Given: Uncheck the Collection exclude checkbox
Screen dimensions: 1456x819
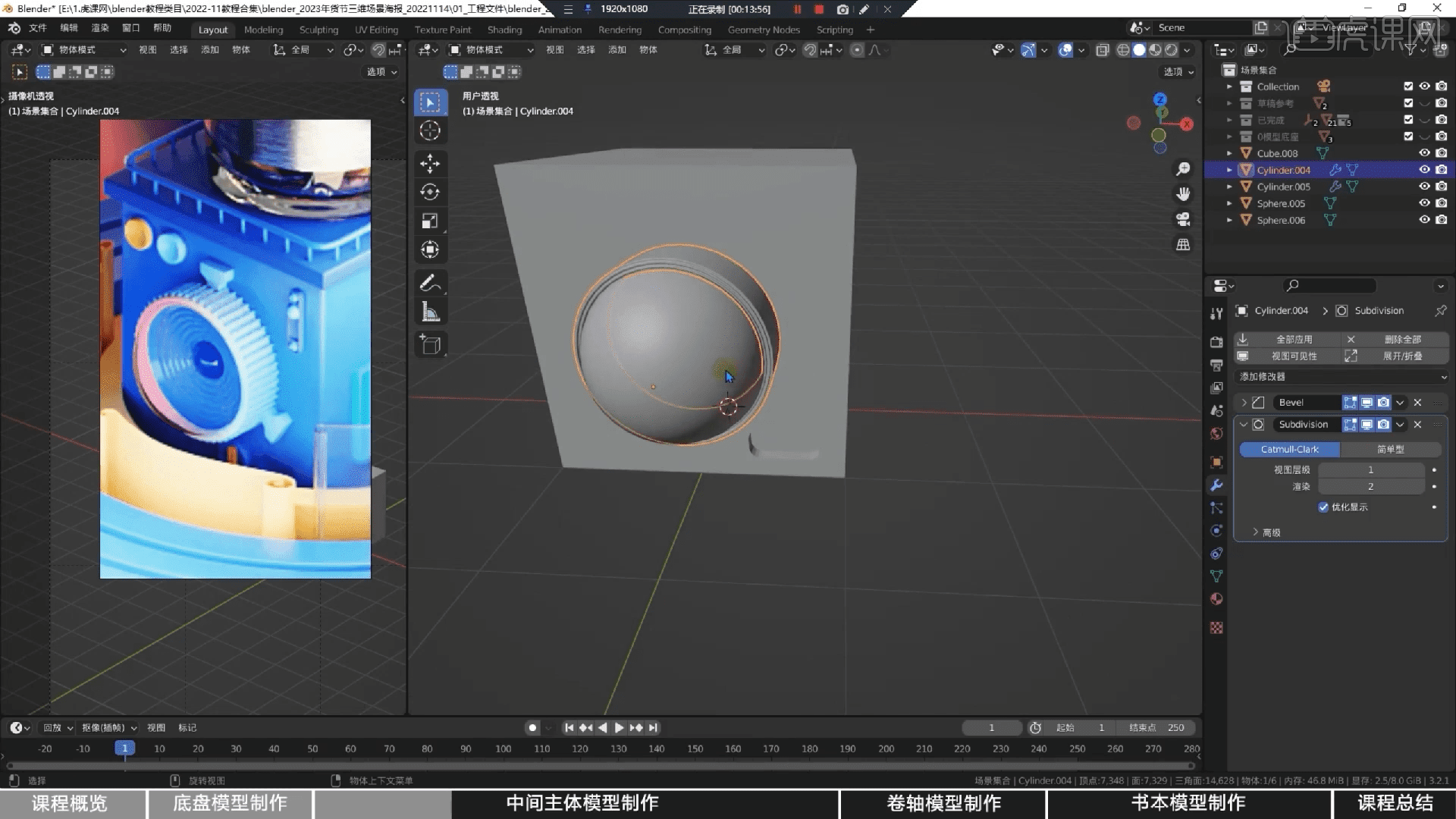Looking at the screenshot, I should coord(1408,86).
